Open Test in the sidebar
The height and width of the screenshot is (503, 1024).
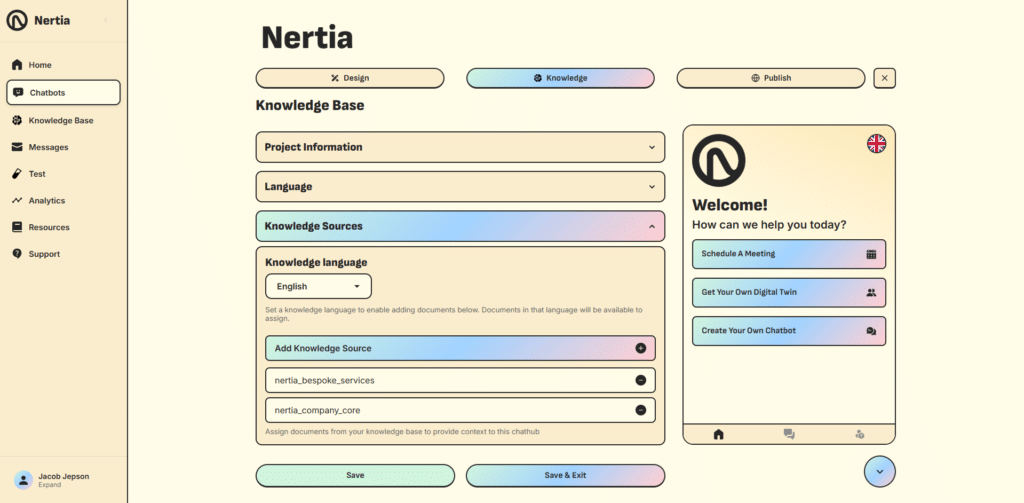[x=63, y=174]
